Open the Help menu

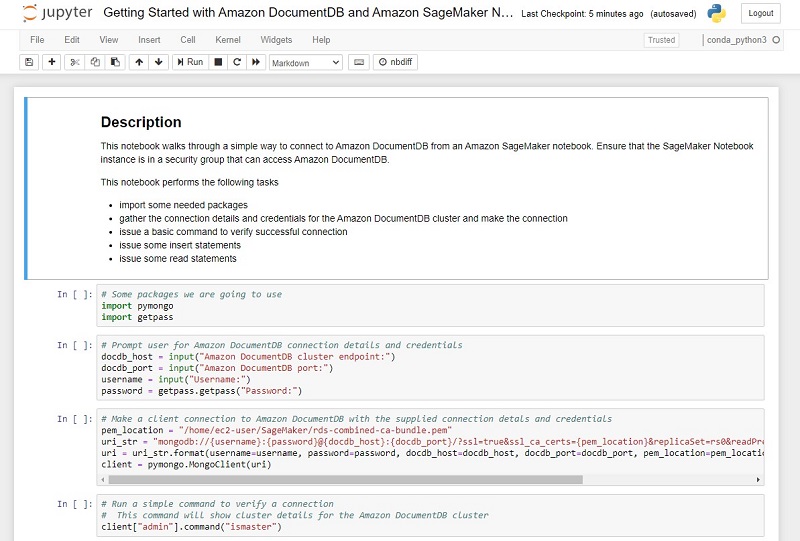pos(321,40)
